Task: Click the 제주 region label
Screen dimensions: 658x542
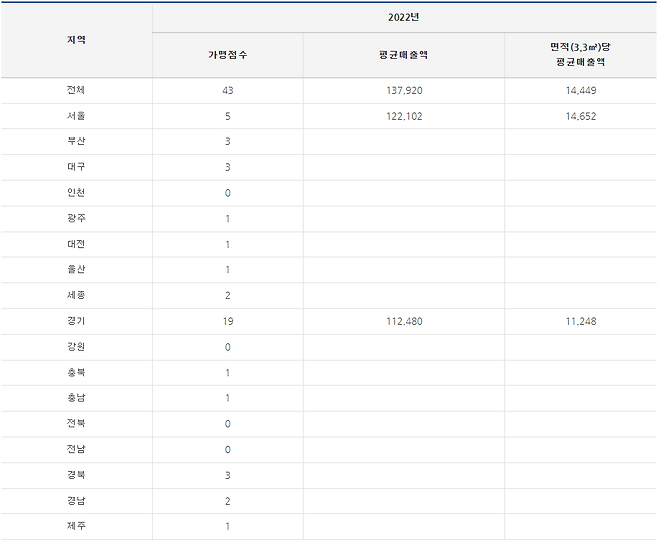Action: (76, 526)
